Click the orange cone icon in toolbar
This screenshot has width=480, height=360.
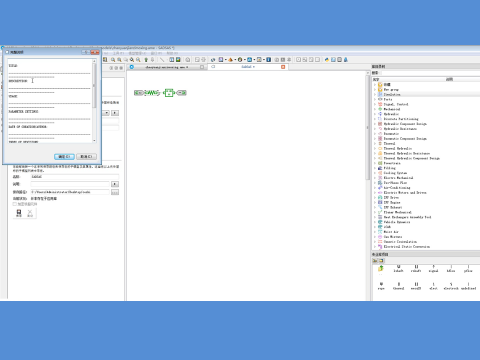click(230, 60)
